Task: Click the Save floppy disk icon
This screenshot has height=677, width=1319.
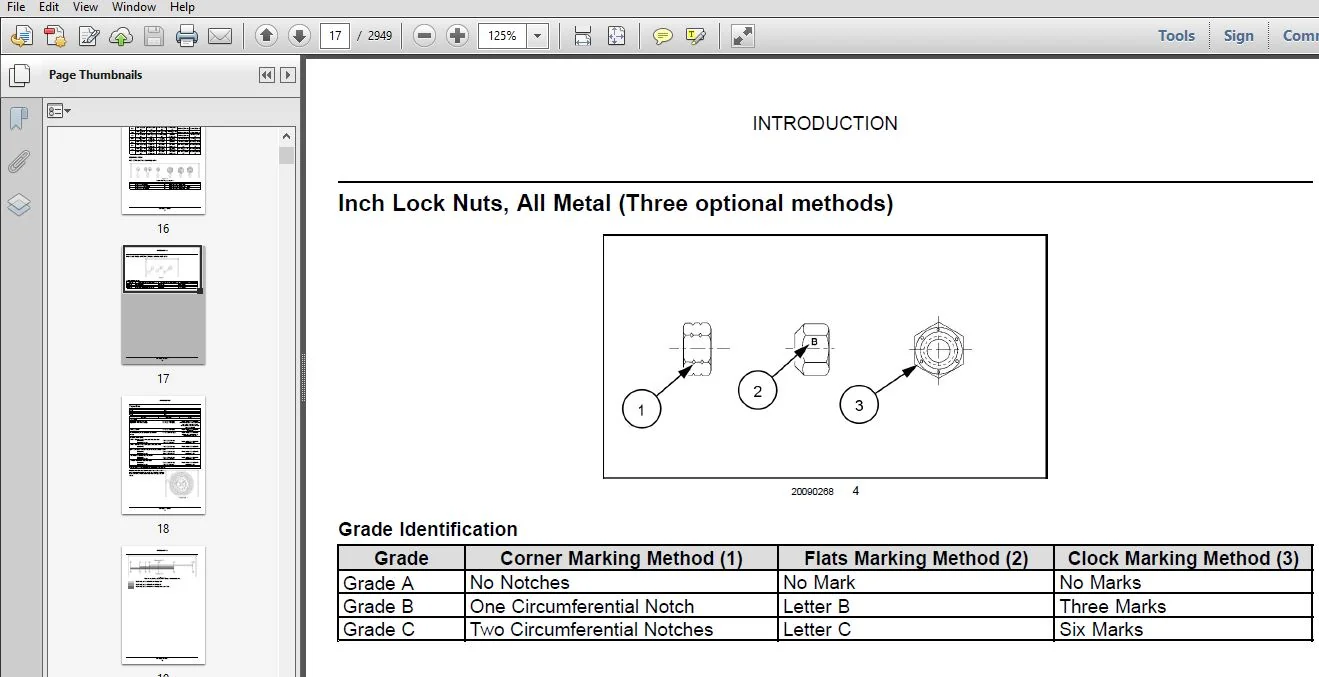Action: [153, 37]
